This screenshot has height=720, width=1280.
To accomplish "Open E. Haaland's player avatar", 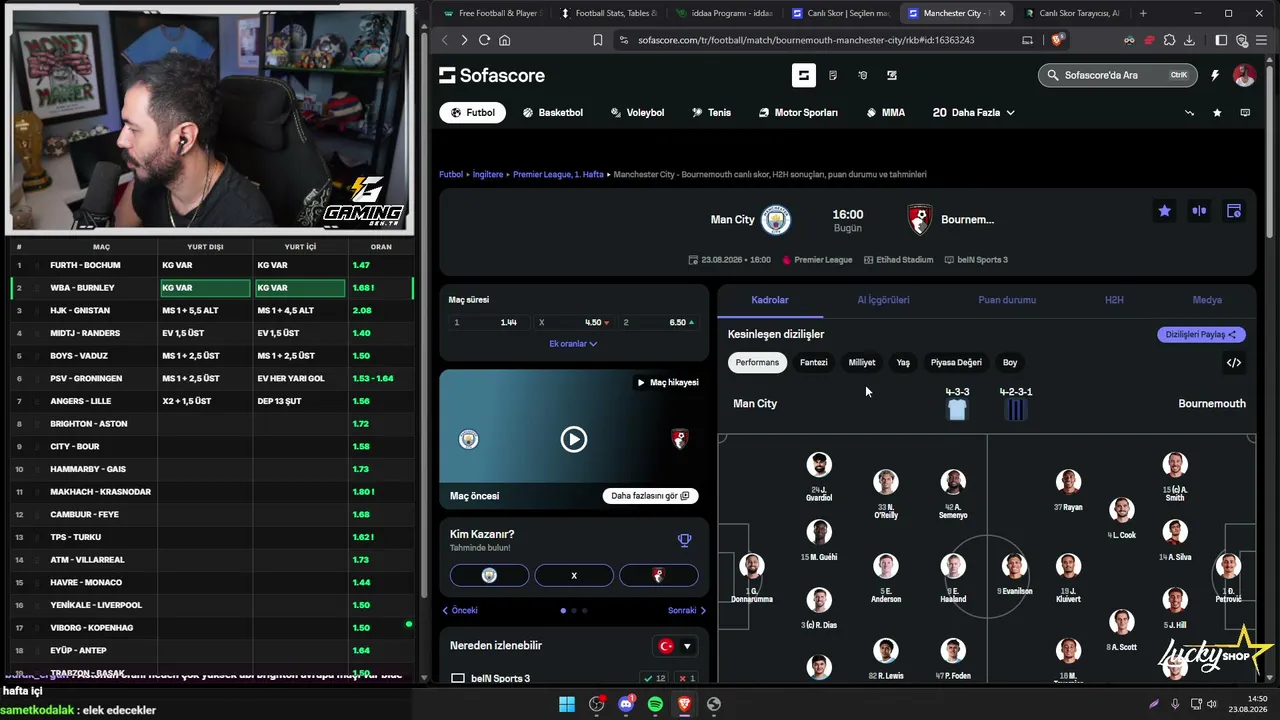I will [x=953, y=567].
